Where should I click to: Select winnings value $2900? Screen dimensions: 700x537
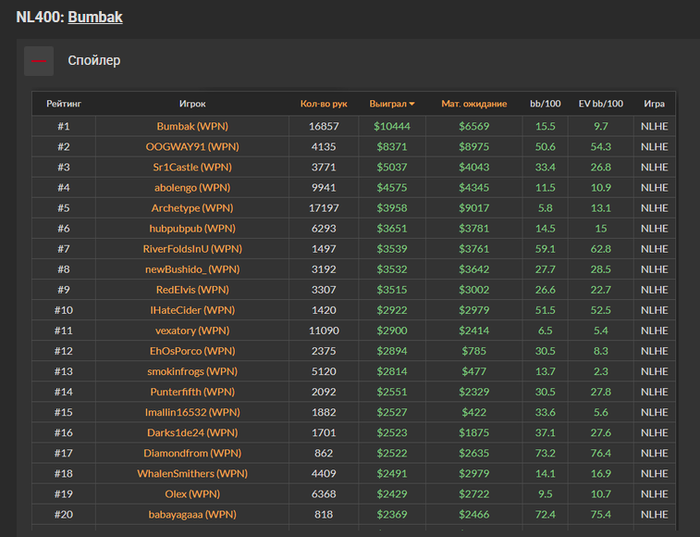[x=392, y=331]
